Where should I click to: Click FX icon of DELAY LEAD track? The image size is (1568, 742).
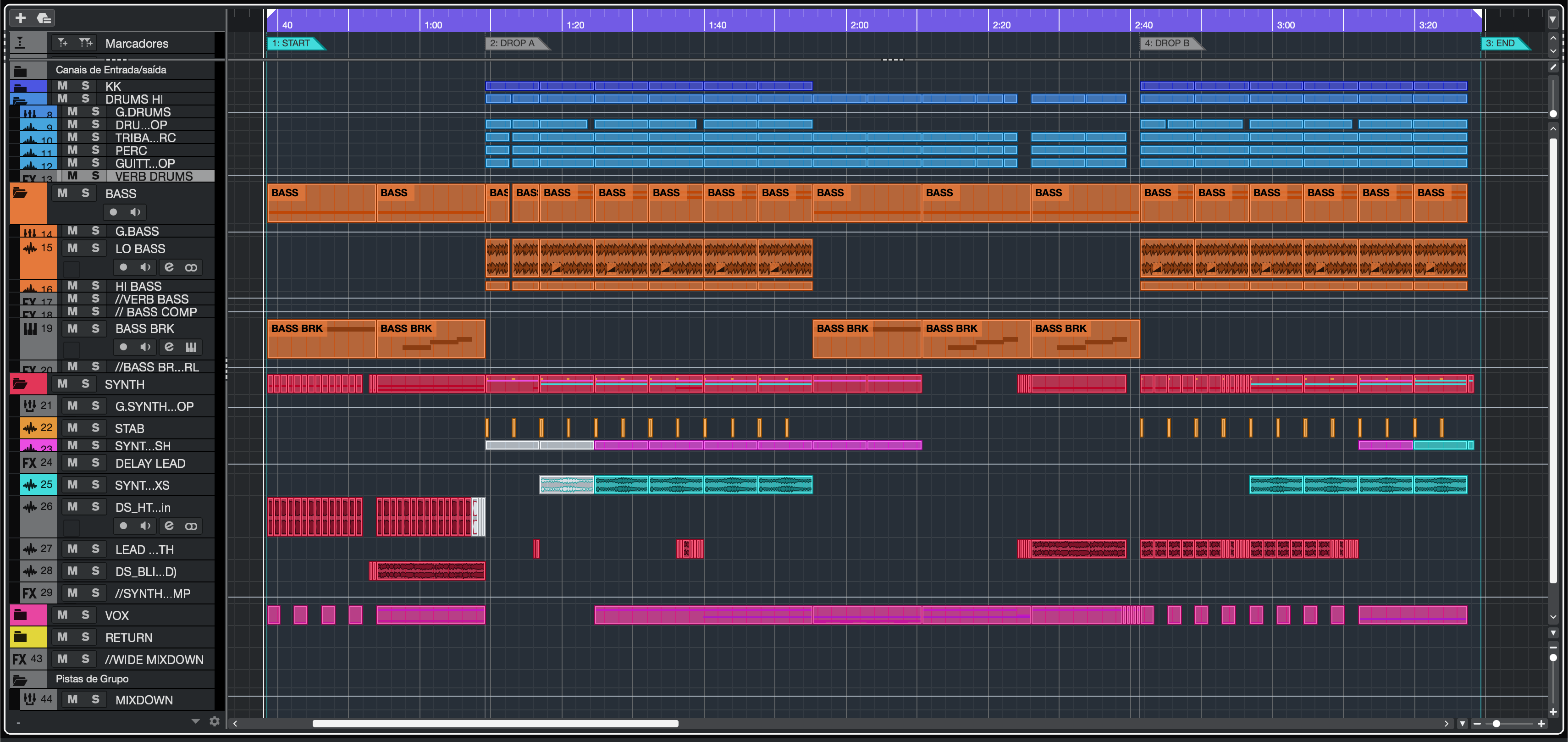click(x=29, y=463)
